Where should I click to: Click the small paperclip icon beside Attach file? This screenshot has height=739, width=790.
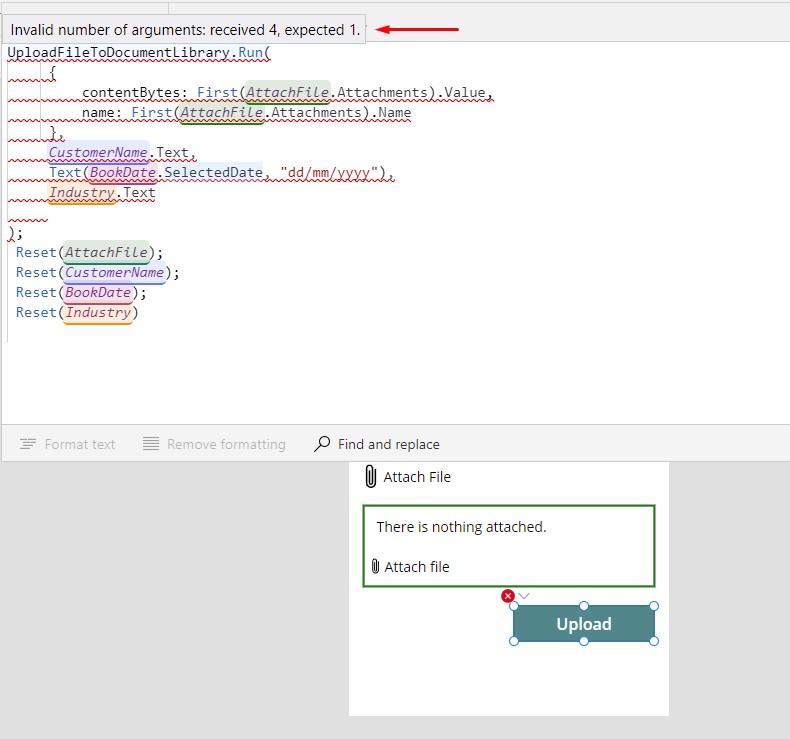point(375,566)
